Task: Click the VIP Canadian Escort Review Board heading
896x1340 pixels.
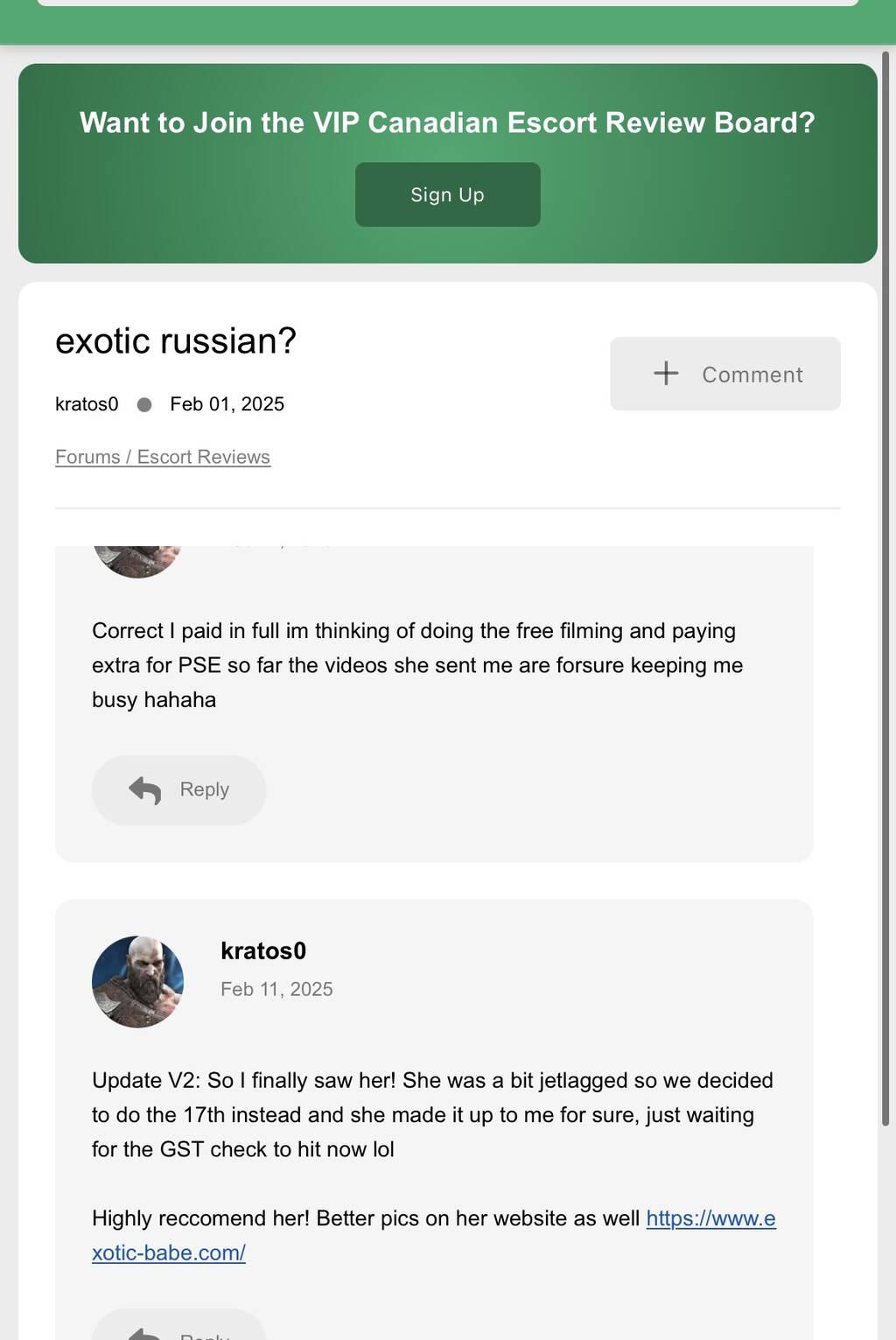Action: [x=447, y=123]
